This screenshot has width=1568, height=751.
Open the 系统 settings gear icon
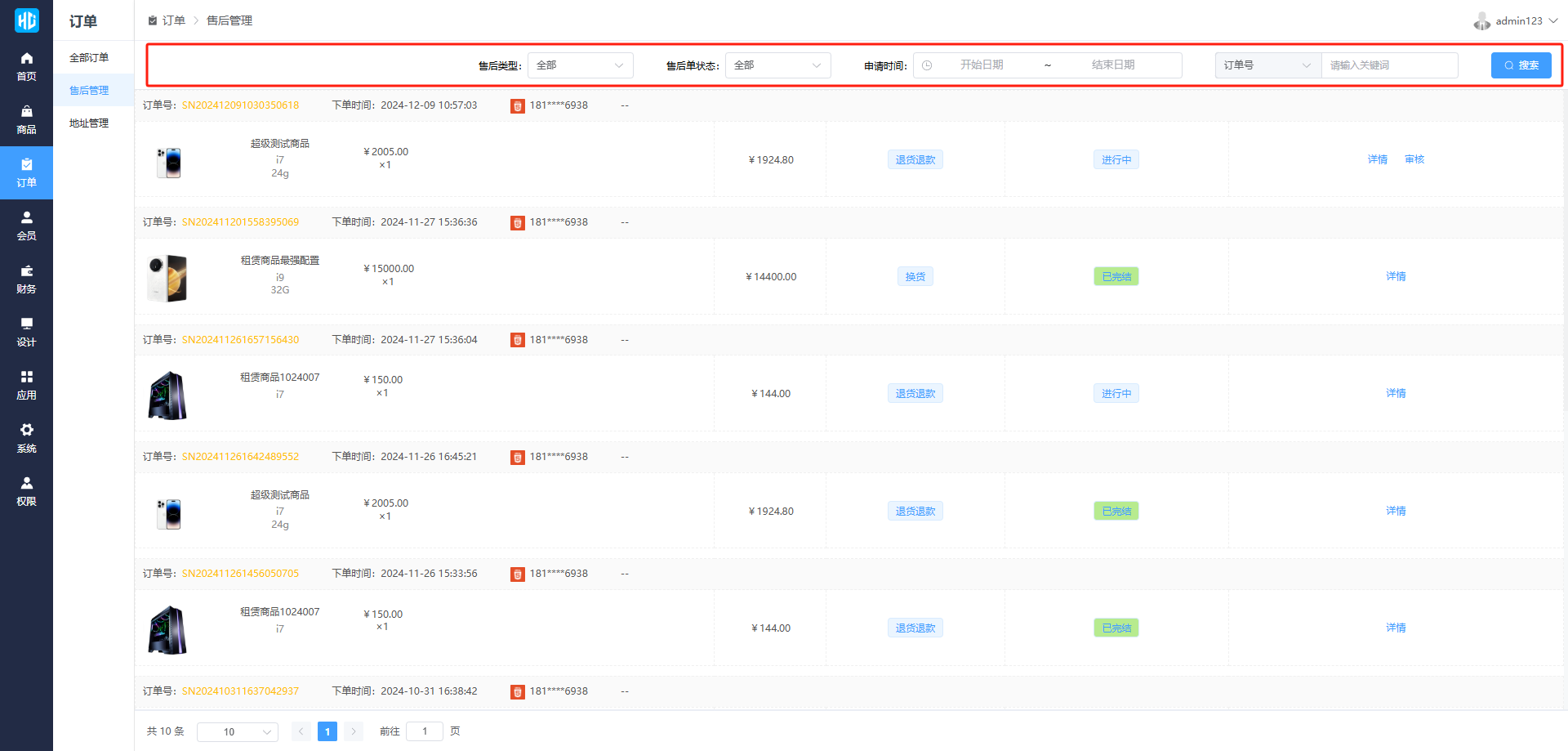click(x=26, y=438)
